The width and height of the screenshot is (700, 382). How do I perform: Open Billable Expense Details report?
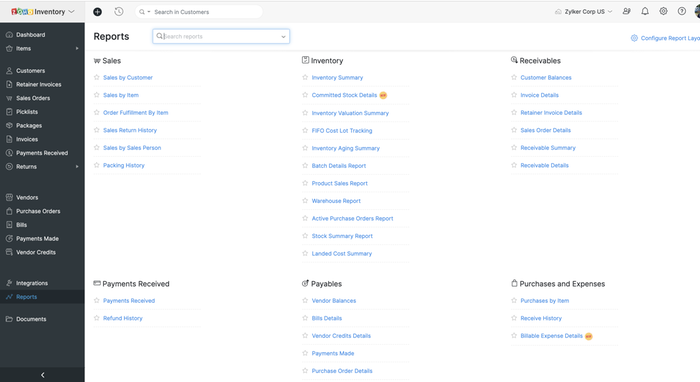pyautogui.click(x=551, y=336)
